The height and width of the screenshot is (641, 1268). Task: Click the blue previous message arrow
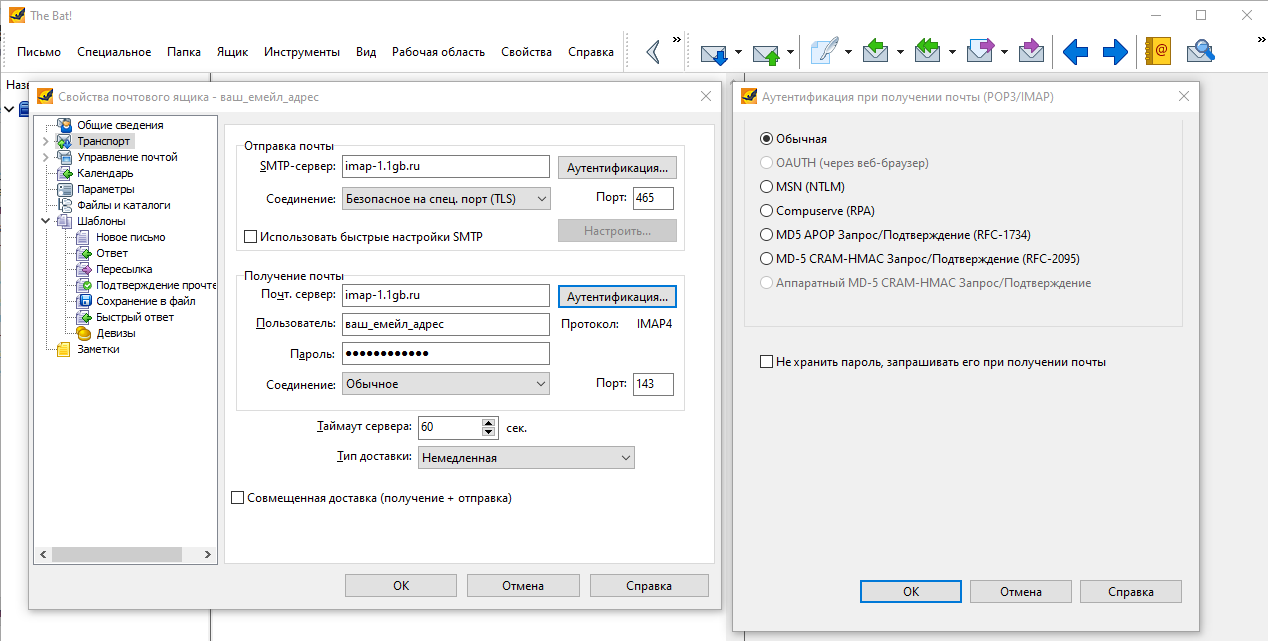click(1075, 52)
